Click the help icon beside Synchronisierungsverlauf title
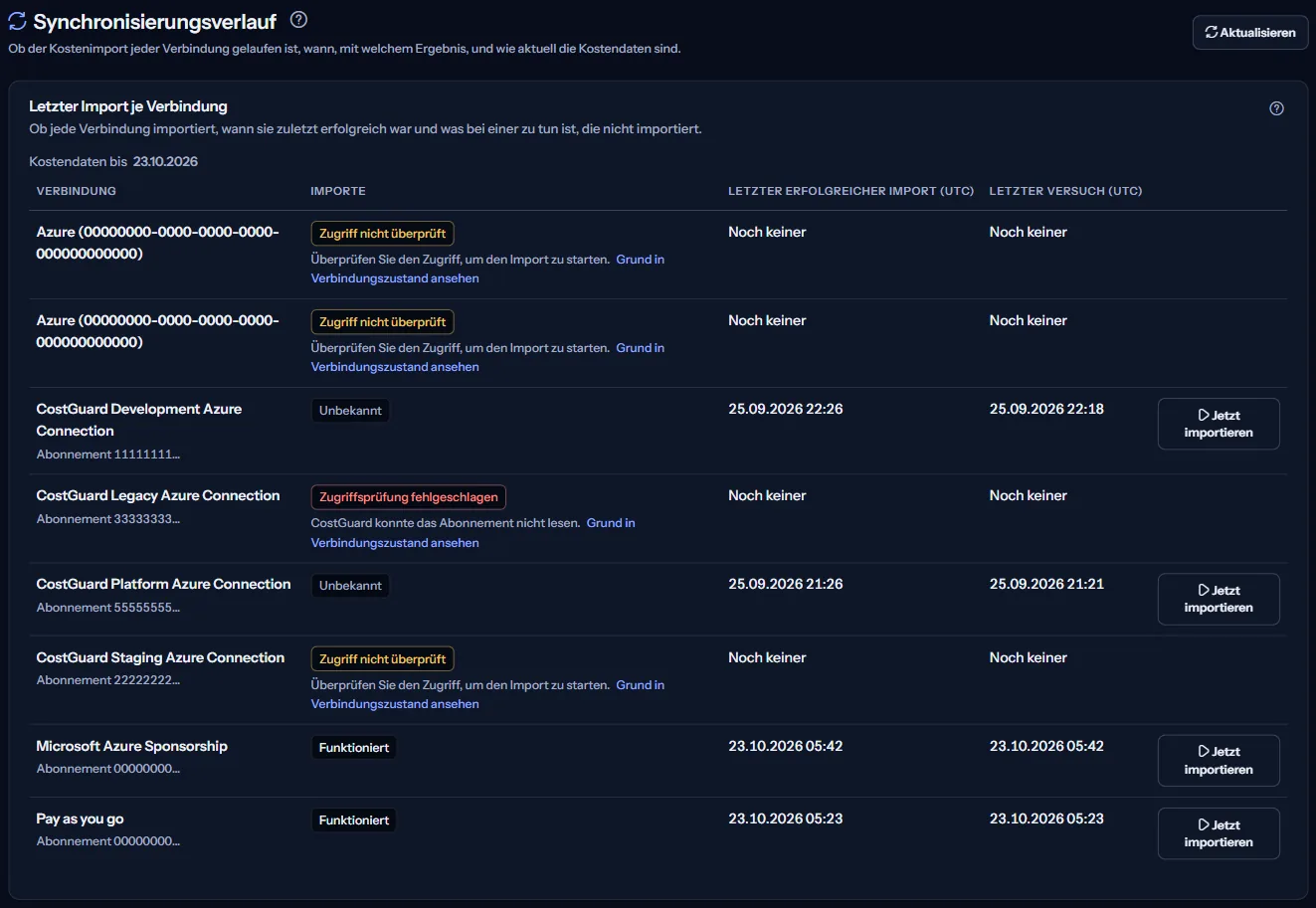1316x908 pixels. (298, 20)
